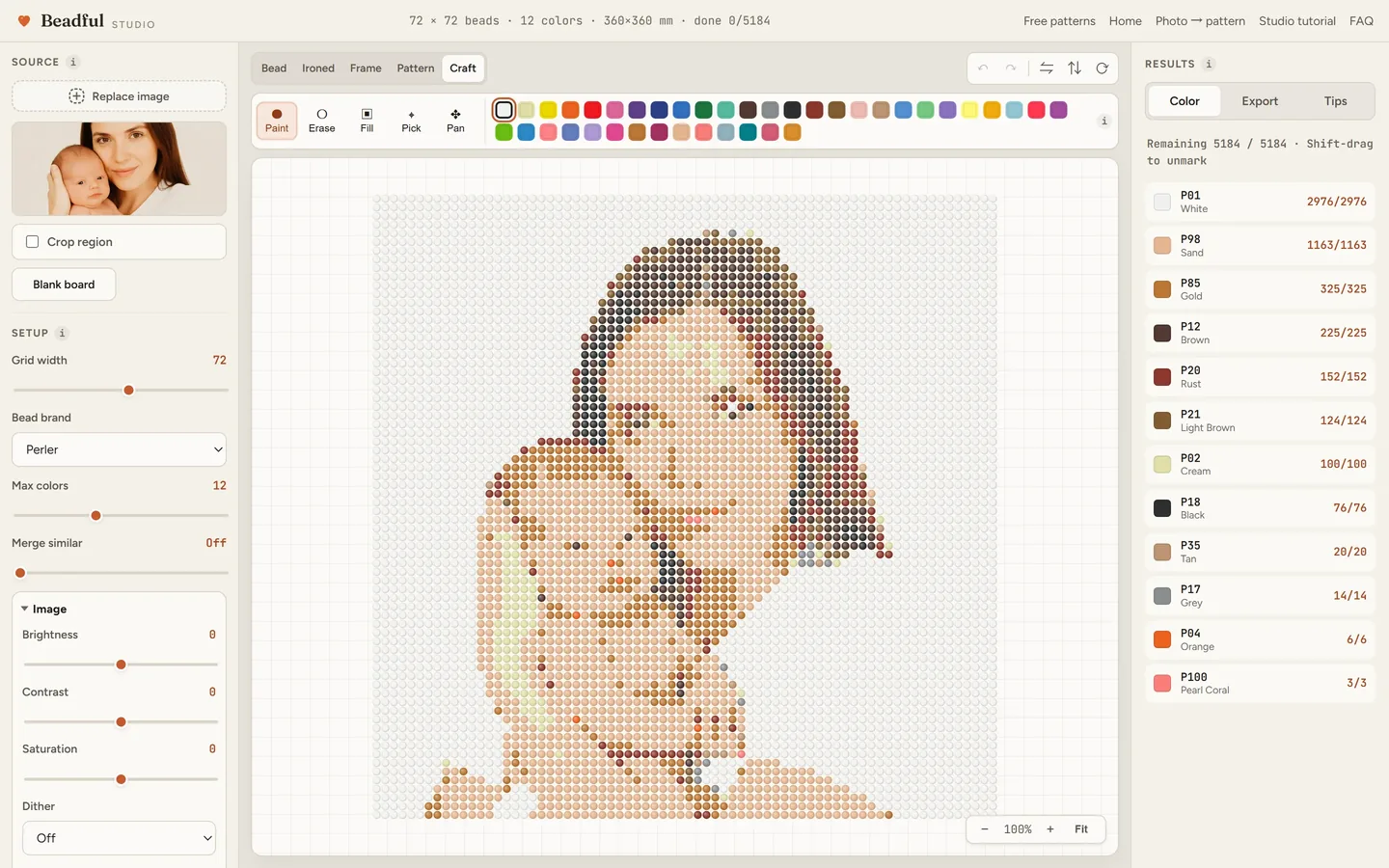Zoom in with the plus icon
The image size is (1389, 868).
pyautogui.click(x=1050, y=829)
